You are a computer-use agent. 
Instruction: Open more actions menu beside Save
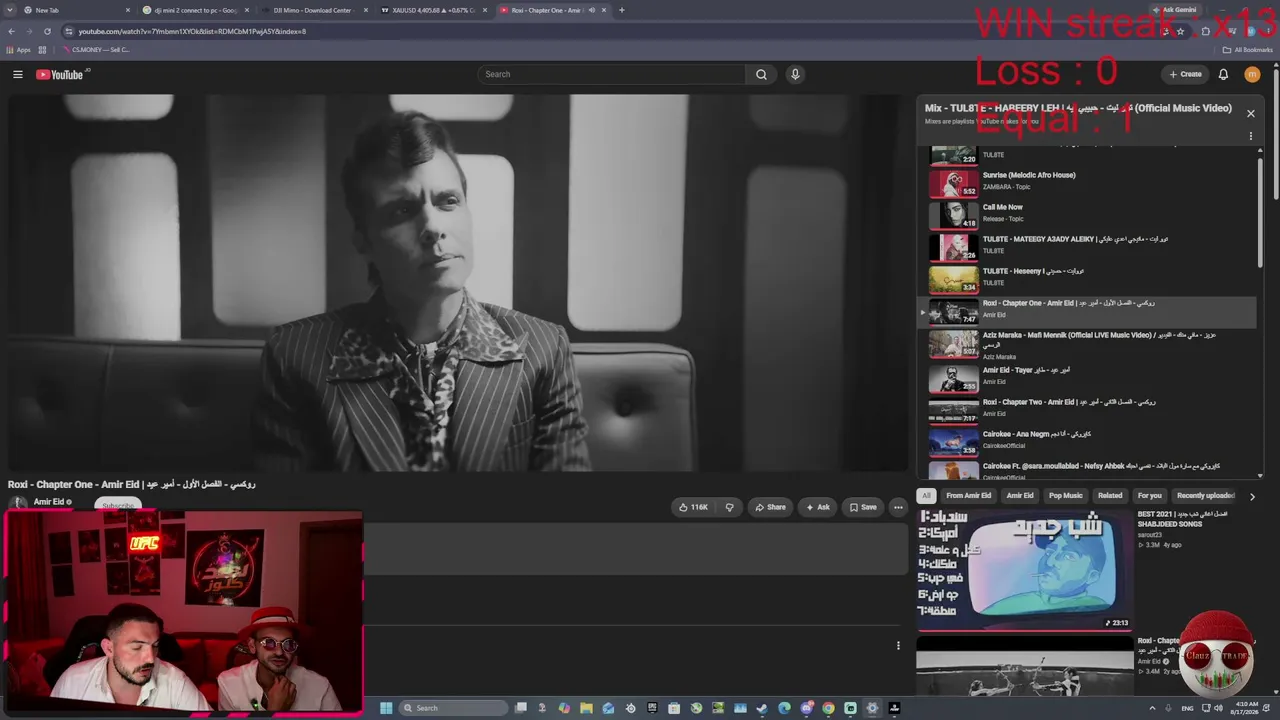pyautogui.click(x=898, y=507)
